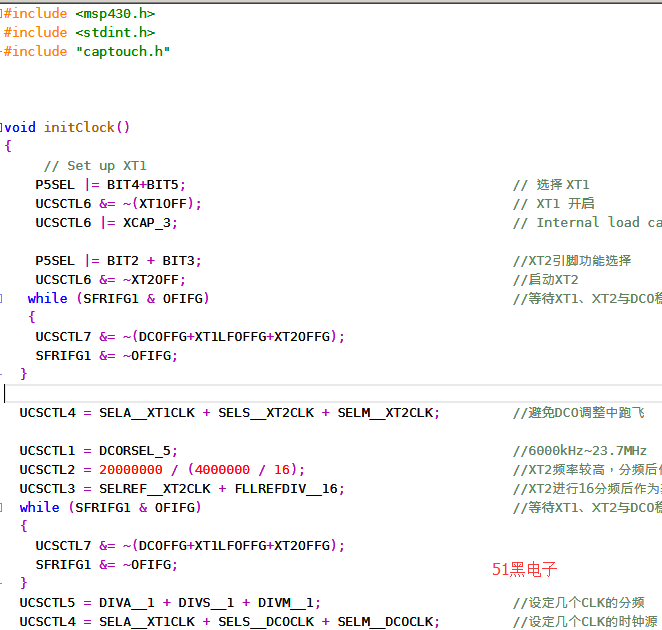Image resolution: width=662 pixels, height=630 pixels.
Task: Click the 'UCSCTL5 = DIVA__1' statement
Action: (87, 603)
